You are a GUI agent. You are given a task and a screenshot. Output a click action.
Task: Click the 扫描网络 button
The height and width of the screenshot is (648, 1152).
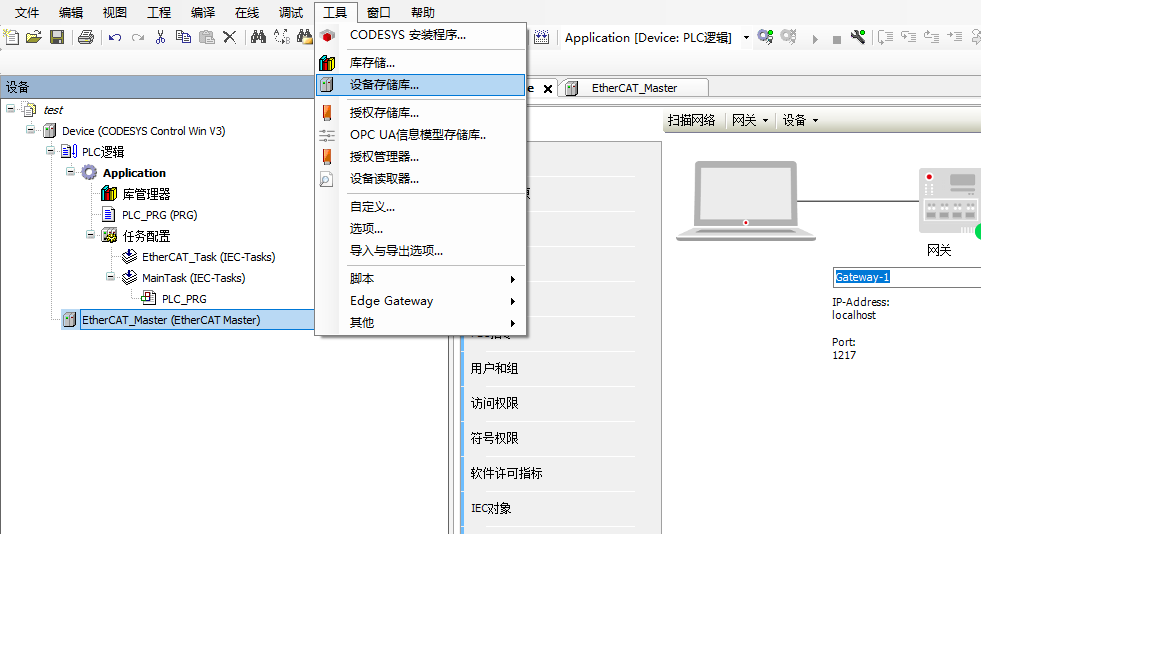tap(691, 120)
